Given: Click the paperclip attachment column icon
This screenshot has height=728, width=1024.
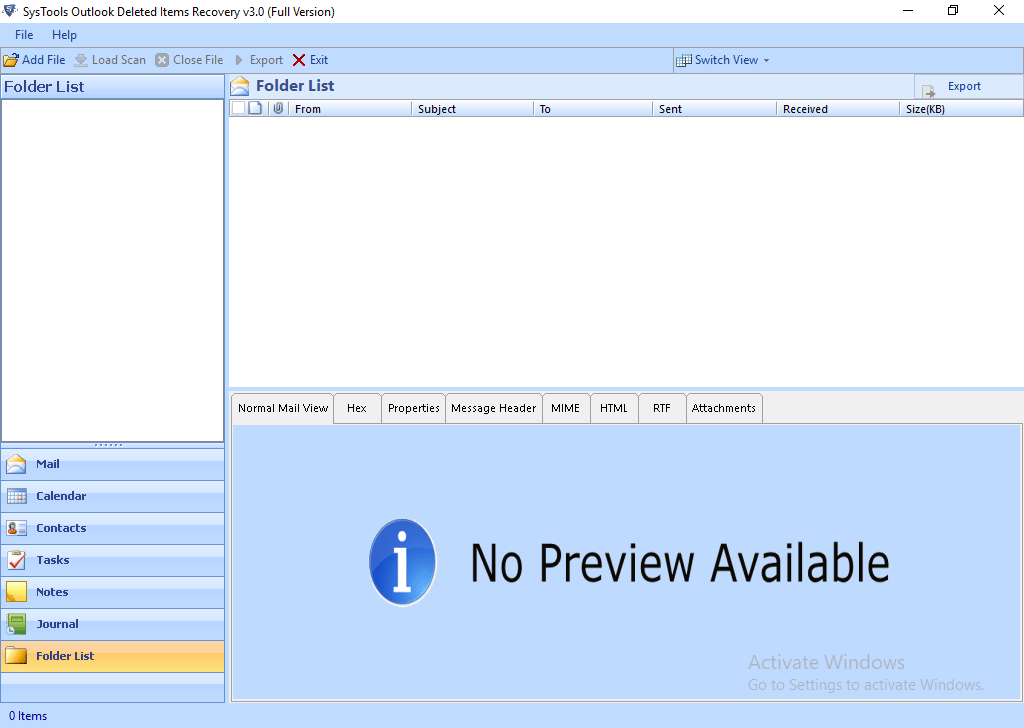Looking at the screenshot, I should click(277, 108).
